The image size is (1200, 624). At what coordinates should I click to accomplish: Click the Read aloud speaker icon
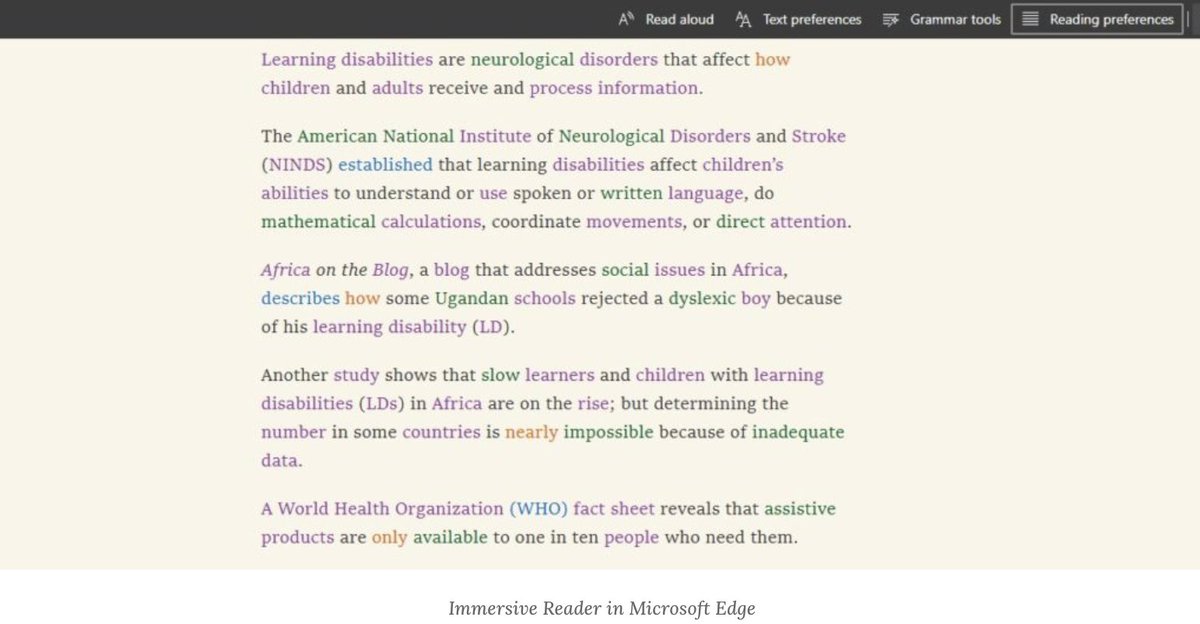pyautogui.click(x=627, y=19)
